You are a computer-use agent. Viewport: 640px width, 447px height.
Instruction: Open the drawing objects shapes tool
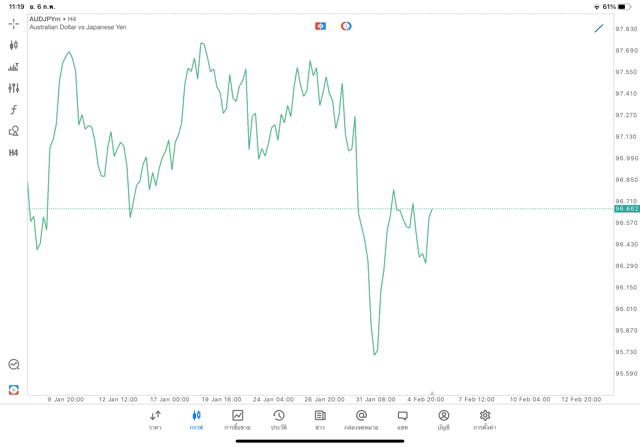click(14, 131)
